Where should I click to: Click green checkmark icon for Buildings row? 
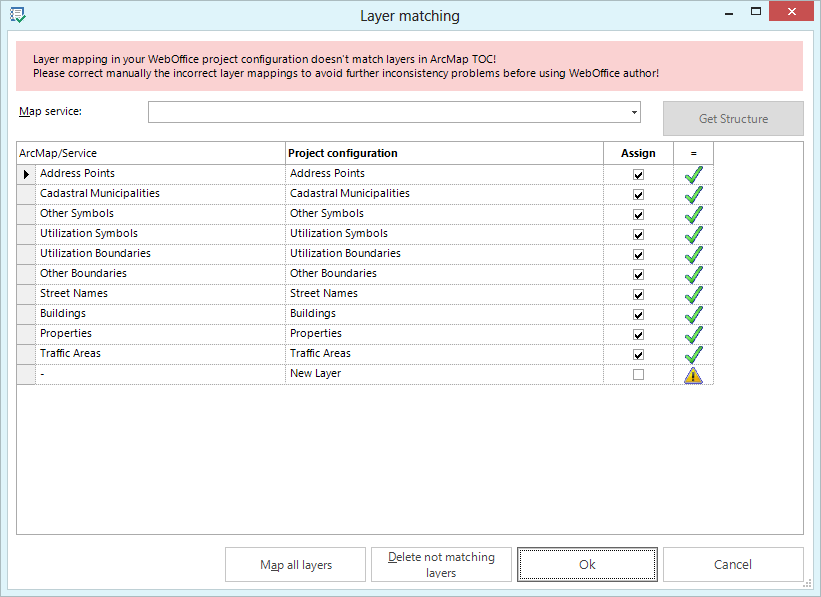(693, 314)
